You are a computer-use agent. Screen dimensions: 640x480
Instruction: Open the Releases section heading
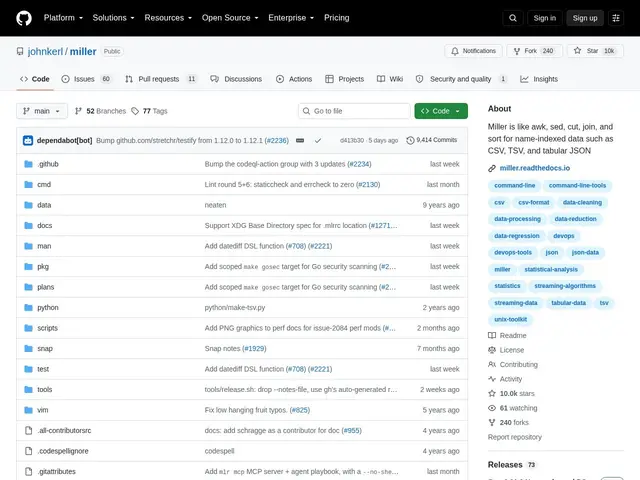coord(505,465)
